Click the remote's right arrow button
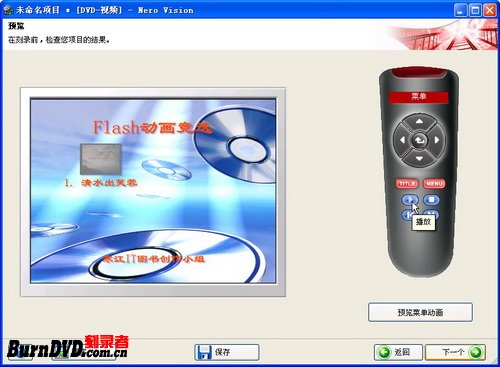 pyautogui.click(x=437, y=140)
